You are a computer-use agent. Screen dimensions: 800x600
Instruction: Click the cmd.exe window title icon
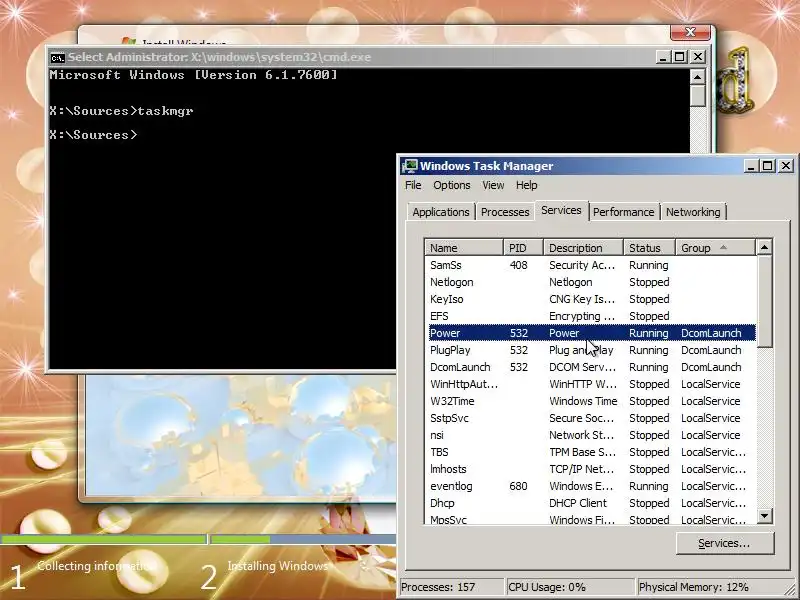click(57, 57)
